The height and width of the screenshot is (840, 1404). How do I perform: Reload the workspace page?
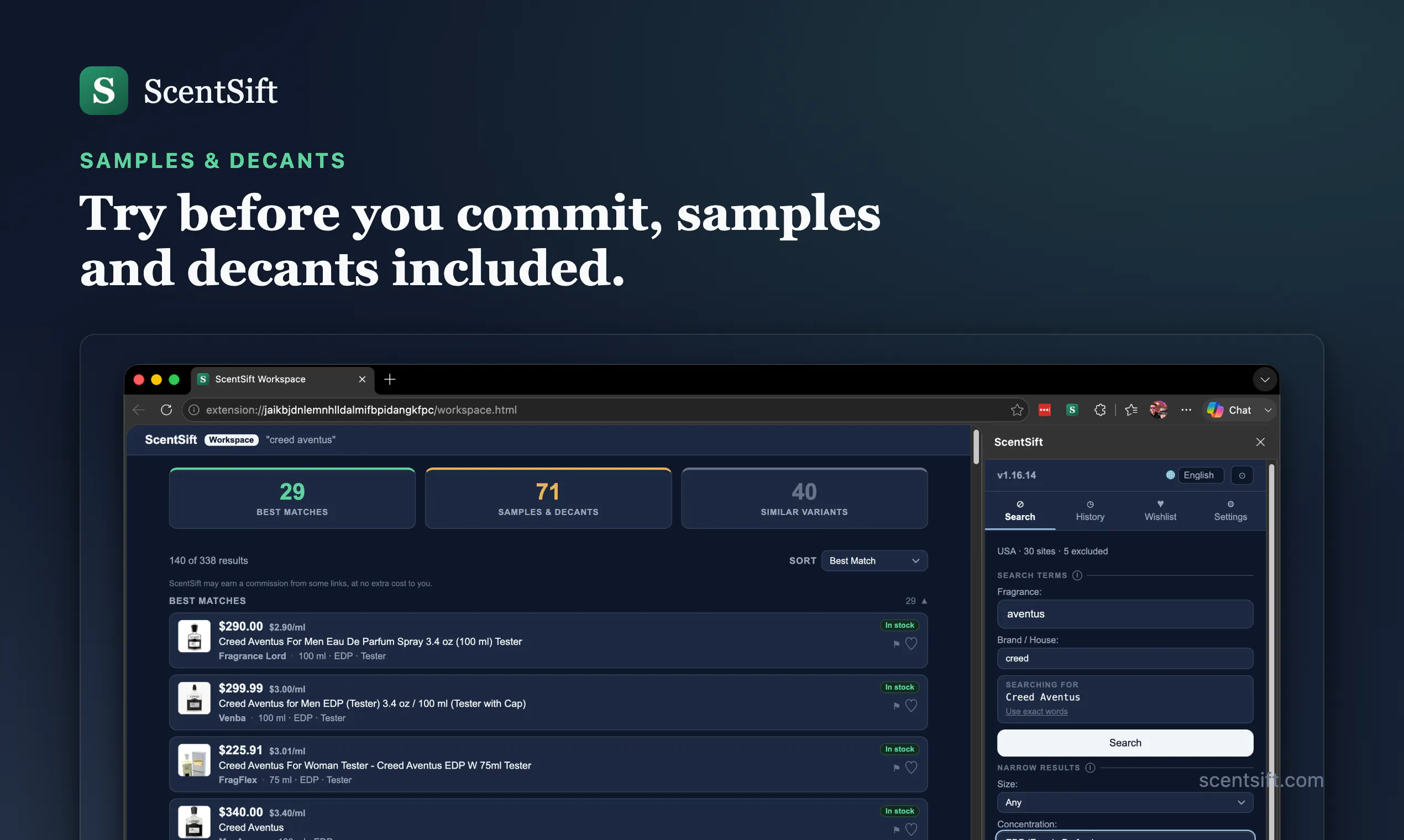point(166,410)
